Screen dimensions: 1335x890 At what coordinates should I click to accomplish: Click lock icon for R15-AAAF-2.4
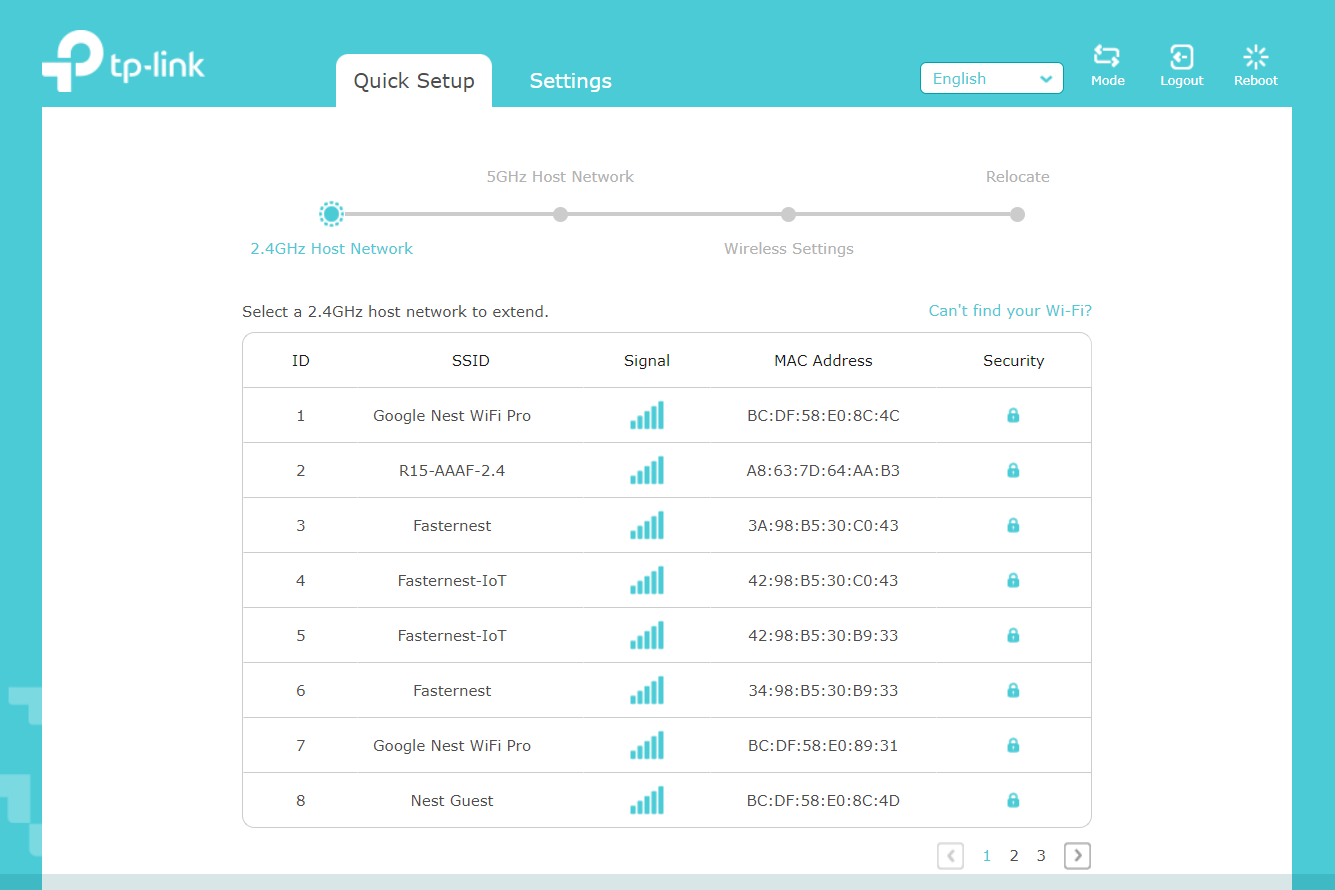[1013, 470]
